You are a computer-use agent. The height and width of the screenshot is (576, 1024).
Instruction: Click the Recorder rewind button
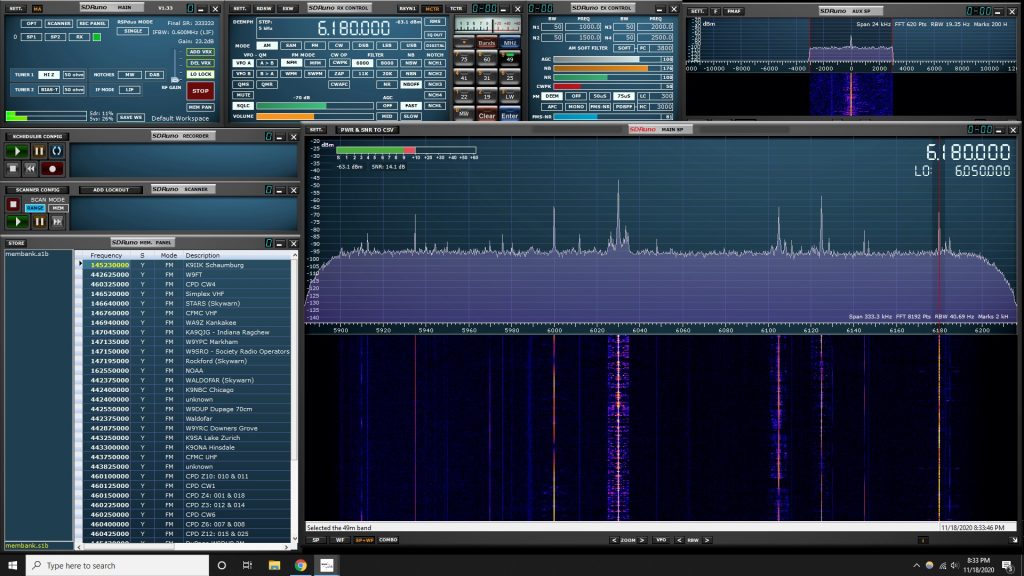point(31,168)
